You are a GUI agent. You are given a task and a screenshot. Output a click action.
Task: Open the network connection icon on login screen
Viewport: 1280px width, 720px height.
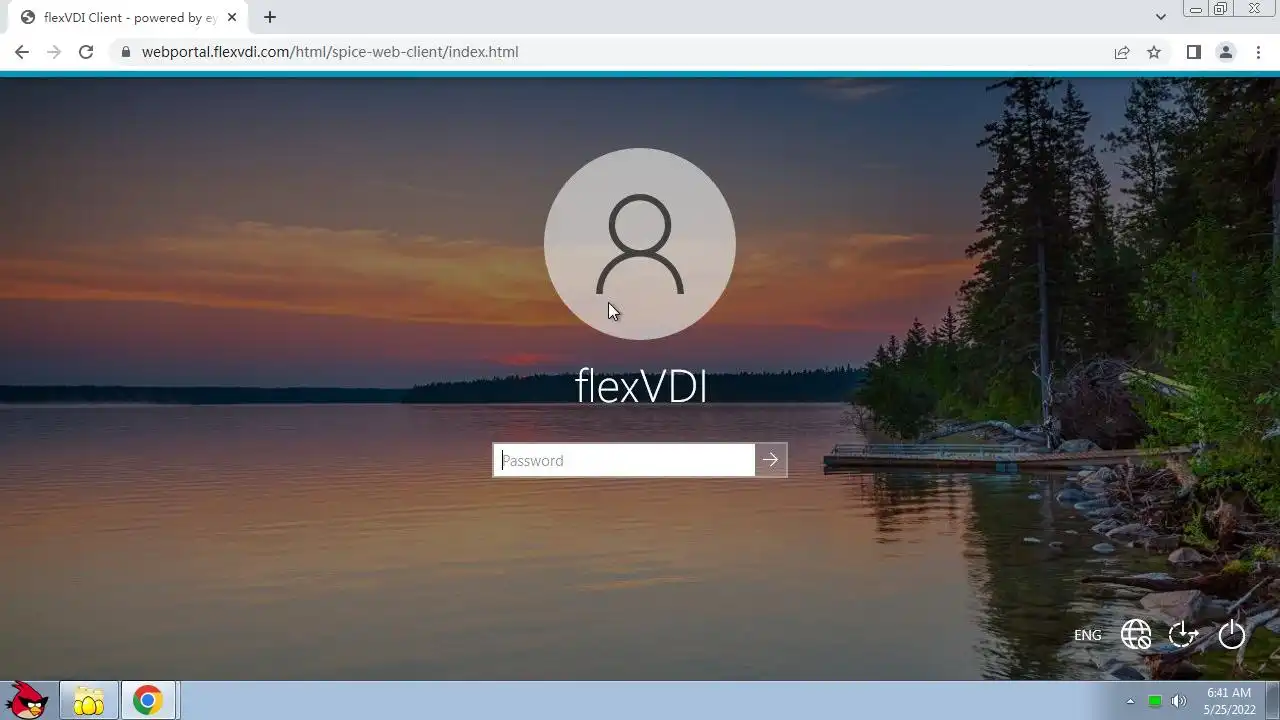coord(1136,634)
